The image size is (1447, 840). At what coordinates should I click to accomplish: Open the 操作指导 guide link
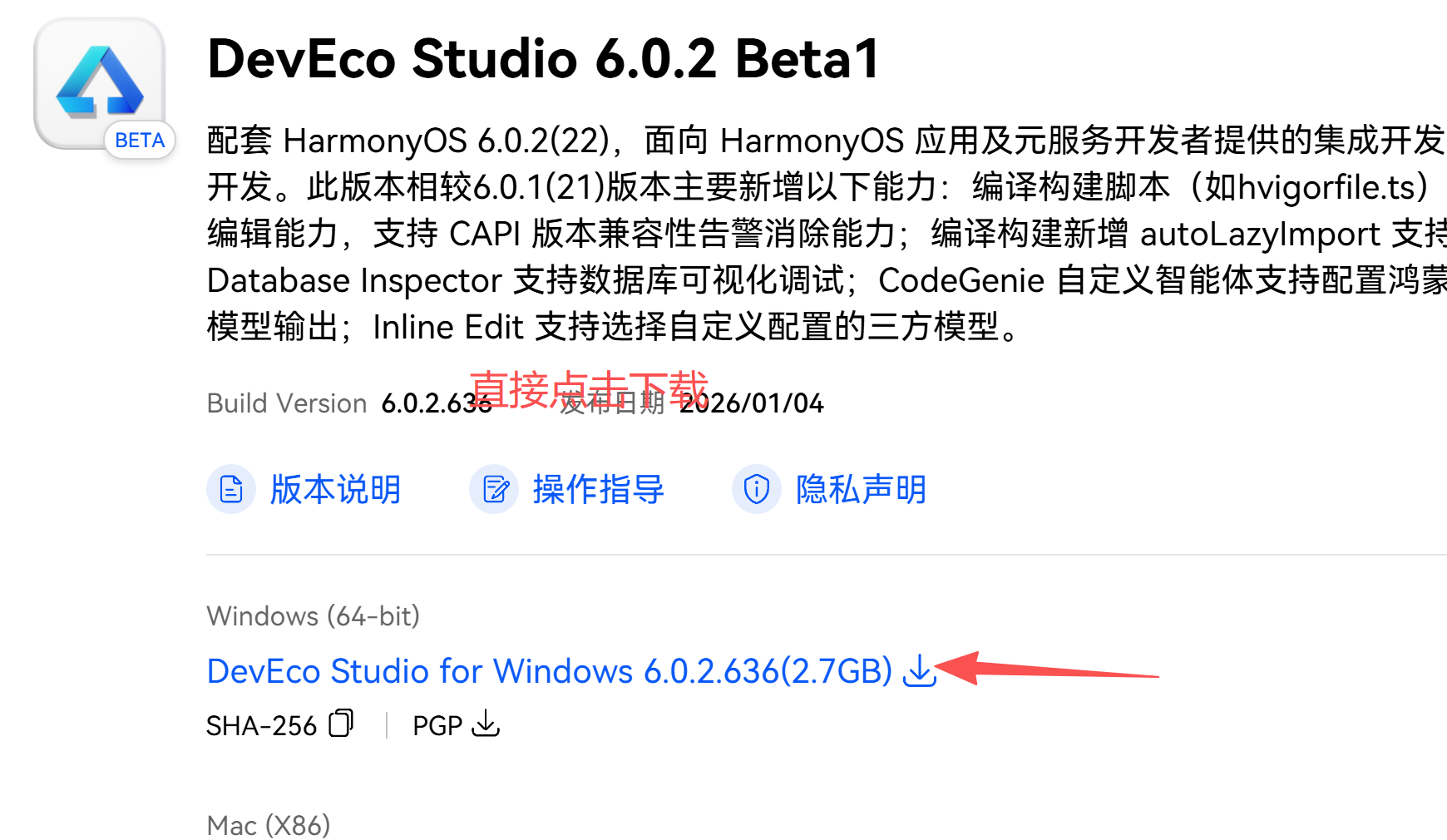click(x=598, y=489)
